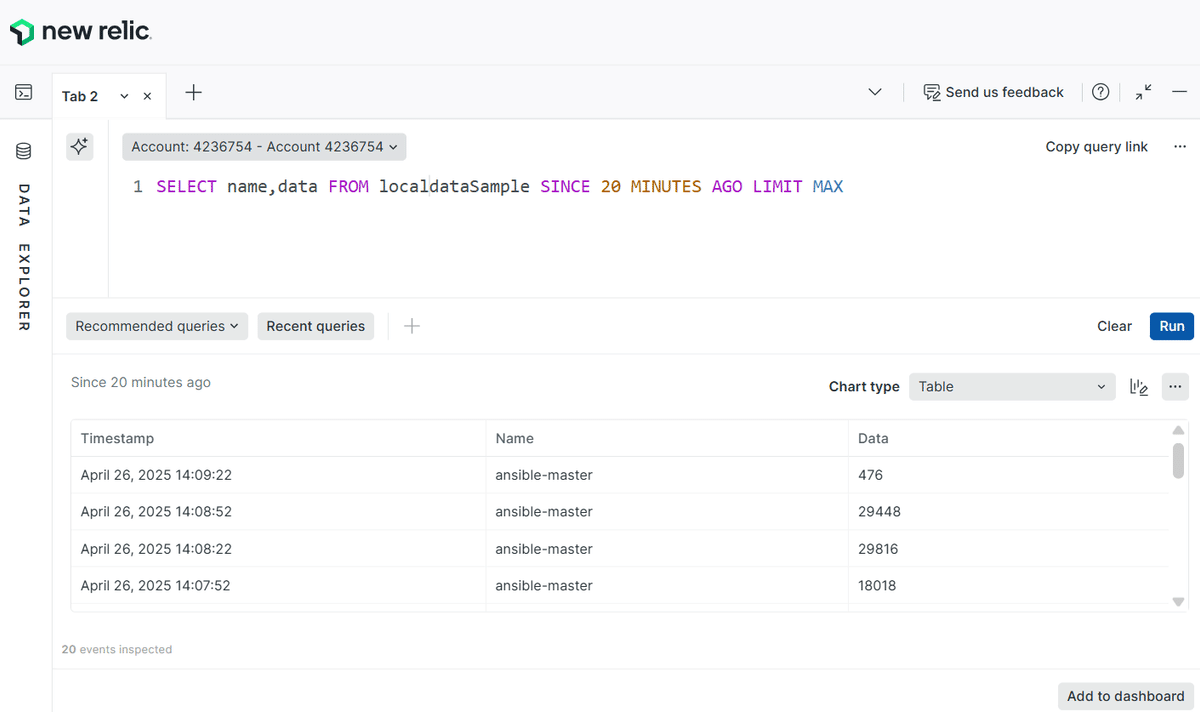
Task: Open a new tab with the plus button
Action: tap(193, 92)
